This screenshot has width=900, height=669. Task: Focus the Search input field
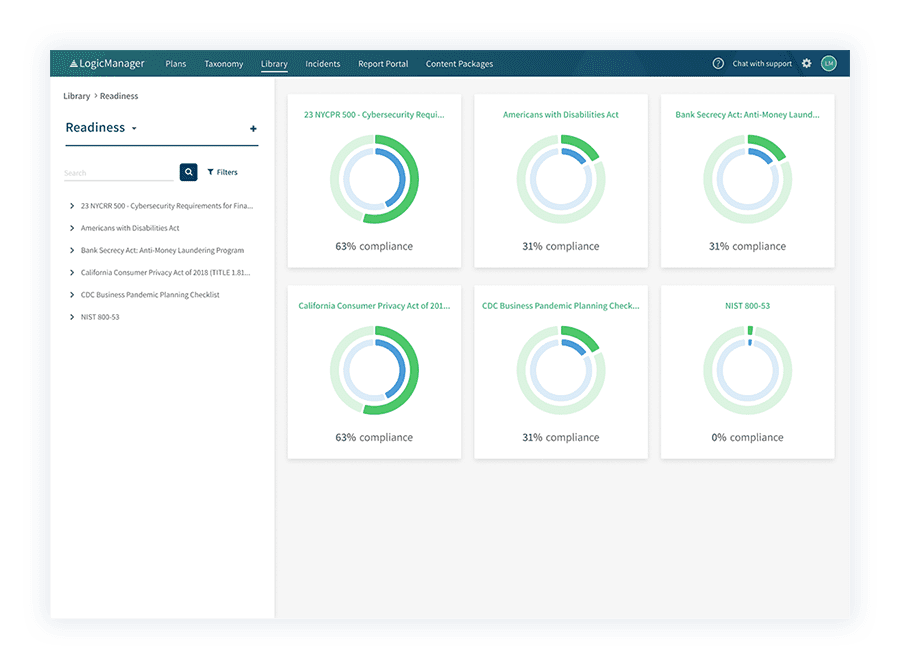pos(119,173)
